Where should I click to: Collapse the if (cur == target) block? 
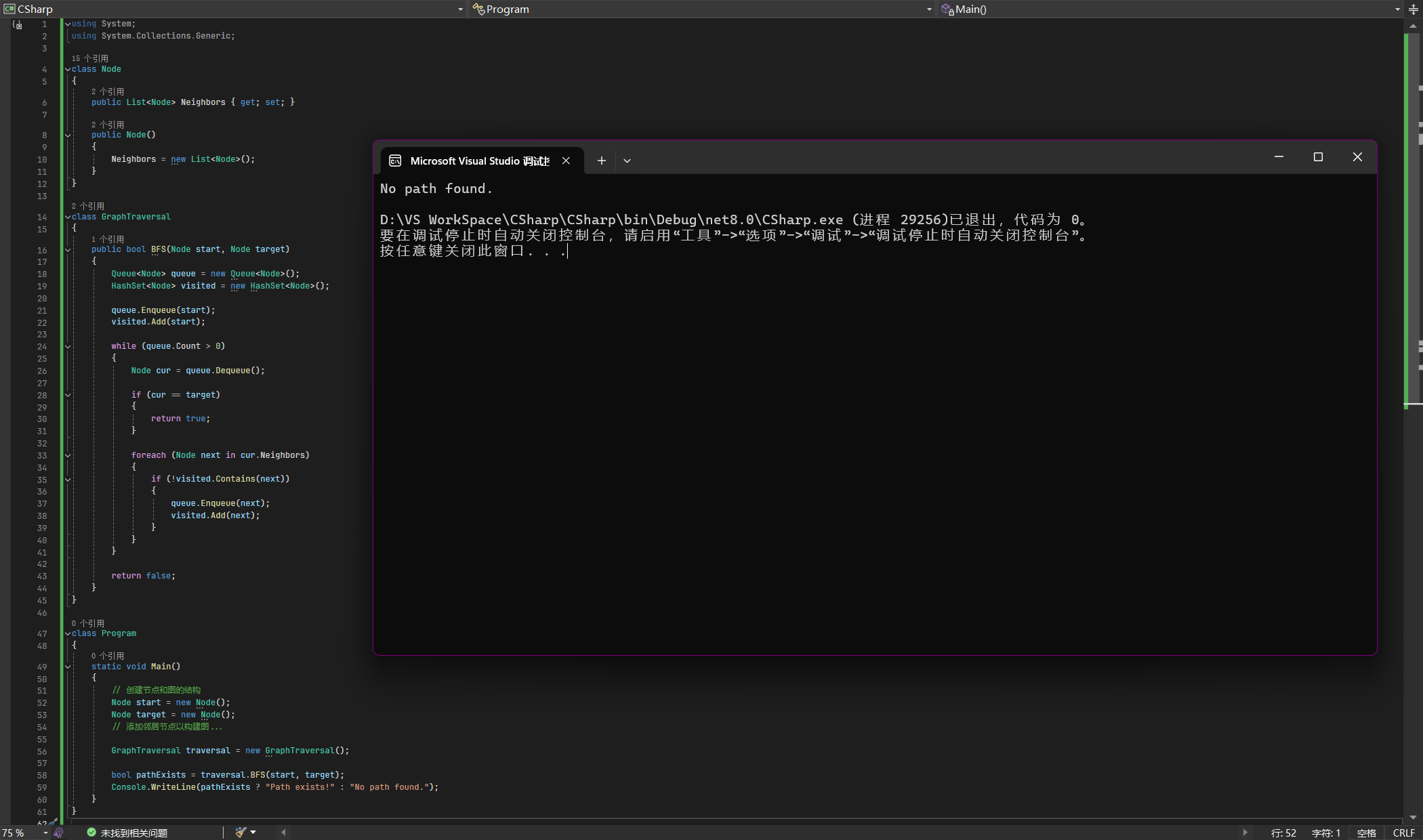[68, 395]
